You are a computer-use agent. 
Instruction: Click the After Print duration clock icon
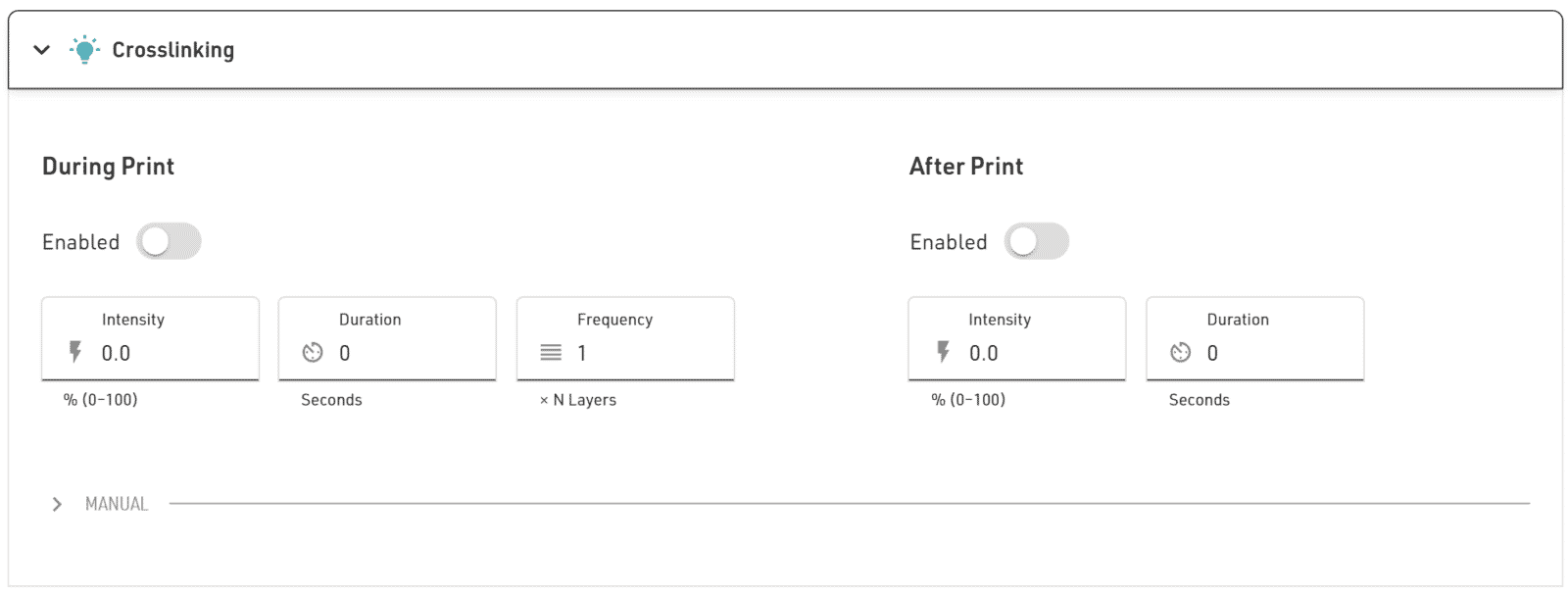coord(1181,353)
